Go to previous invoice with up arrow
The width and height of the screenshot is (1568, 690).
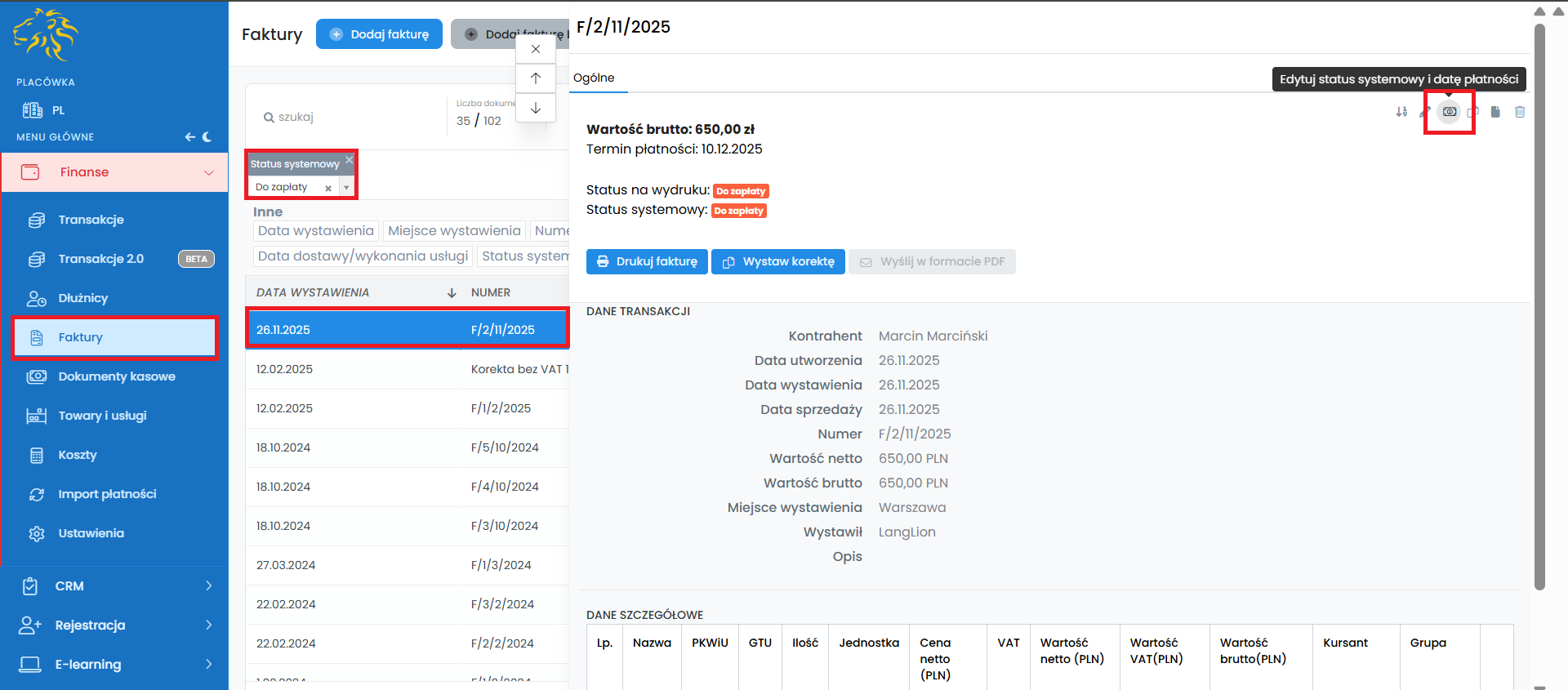click(x=536, y=78)
